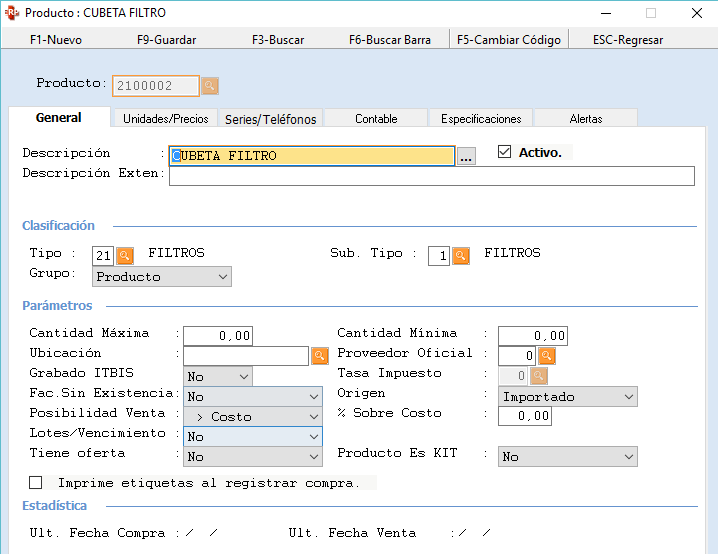
Task: Click the Descripción Exten text field
Action: (x=431, y=176)
